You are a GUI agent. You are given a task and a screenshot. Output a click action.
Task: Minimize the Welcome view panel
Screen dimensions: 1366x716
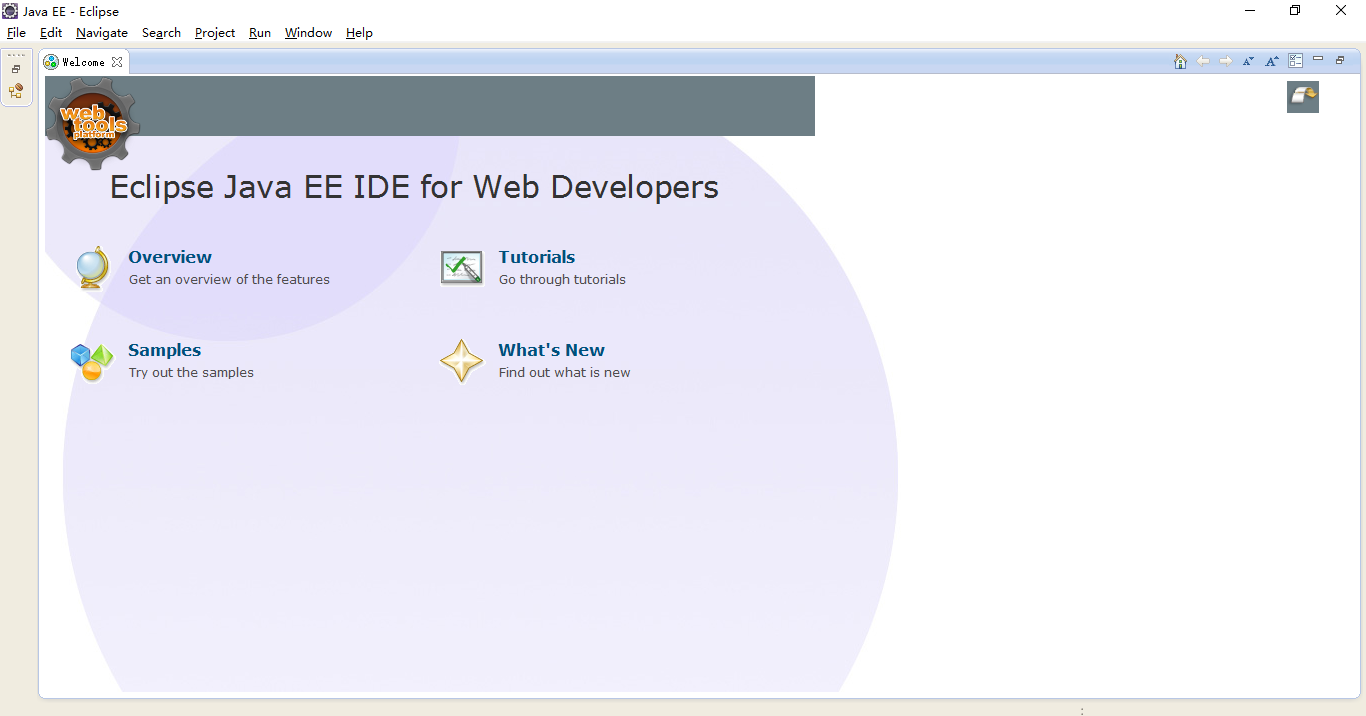[1318, 60]
